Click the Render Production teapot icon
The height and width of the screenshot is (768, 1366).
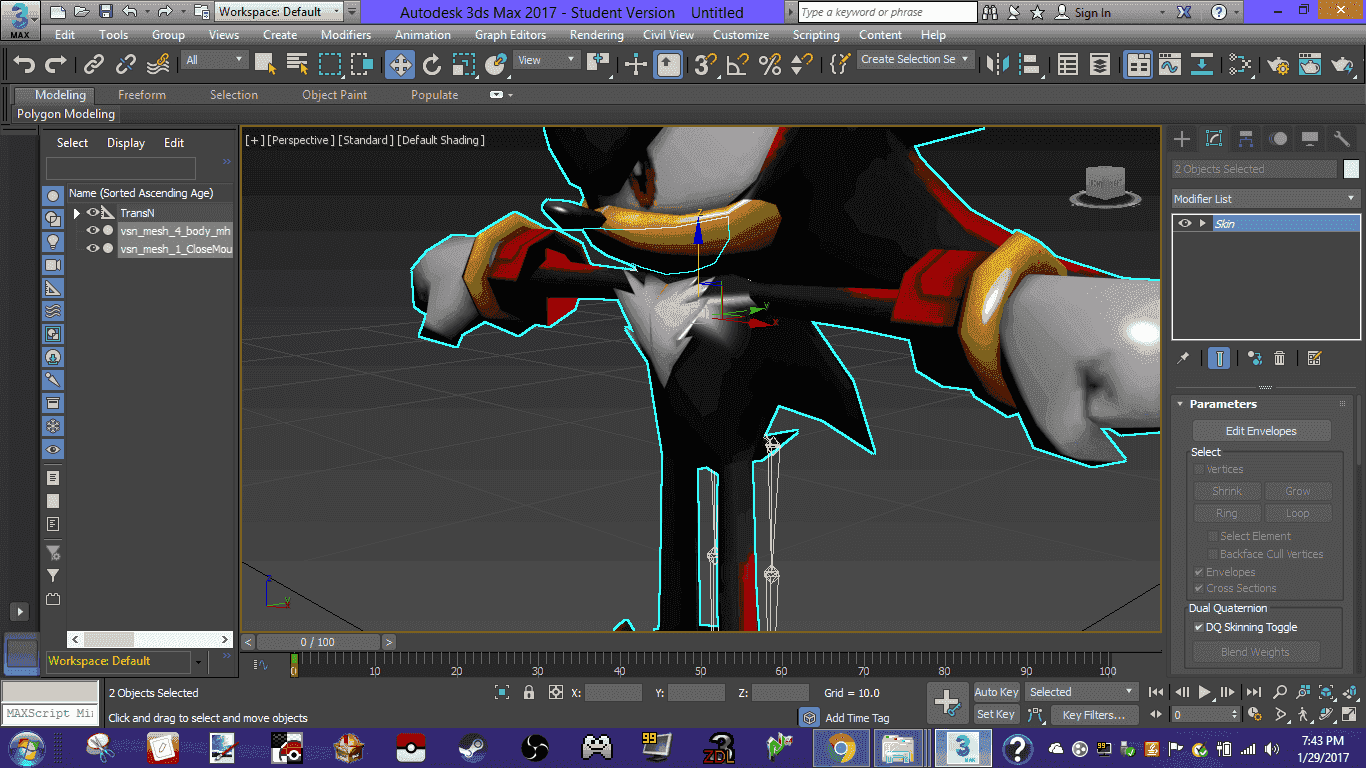coord(1341,65)
